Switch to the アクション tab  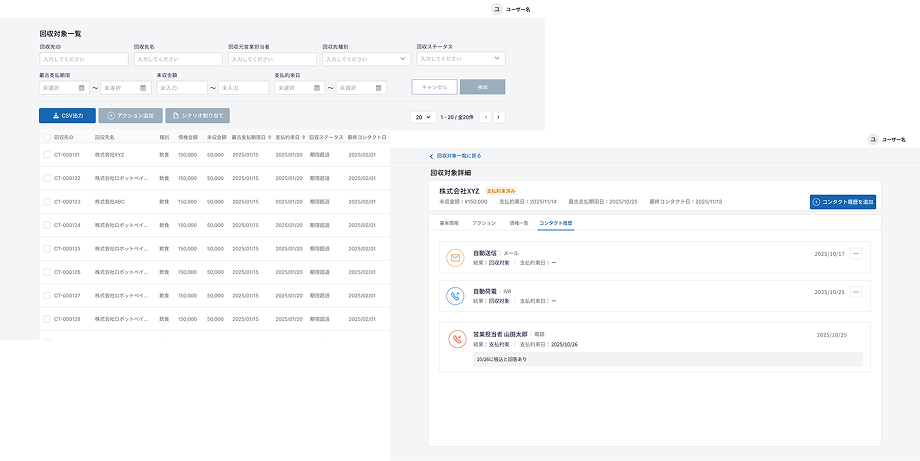(484, 223)
